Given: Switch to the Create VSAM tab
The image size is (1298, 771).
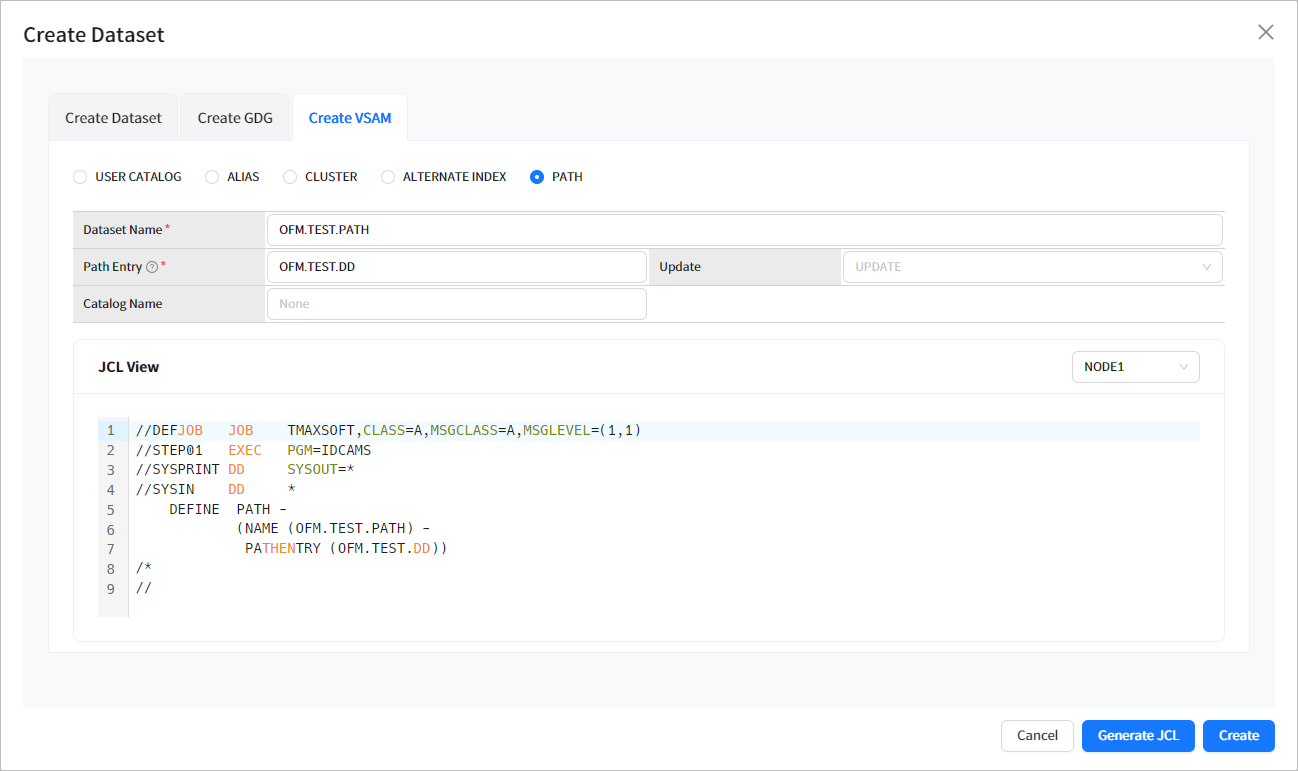Looking at the screenshot, I should (x=349, y=117).
